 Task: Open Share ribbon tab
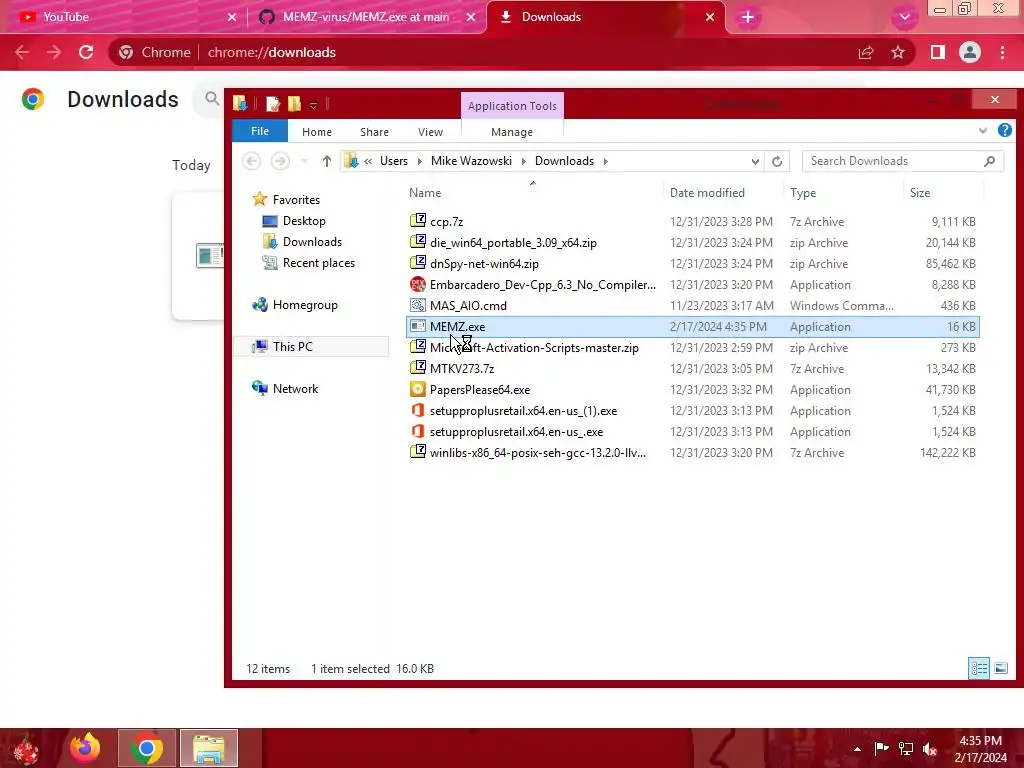coord(374,132)
